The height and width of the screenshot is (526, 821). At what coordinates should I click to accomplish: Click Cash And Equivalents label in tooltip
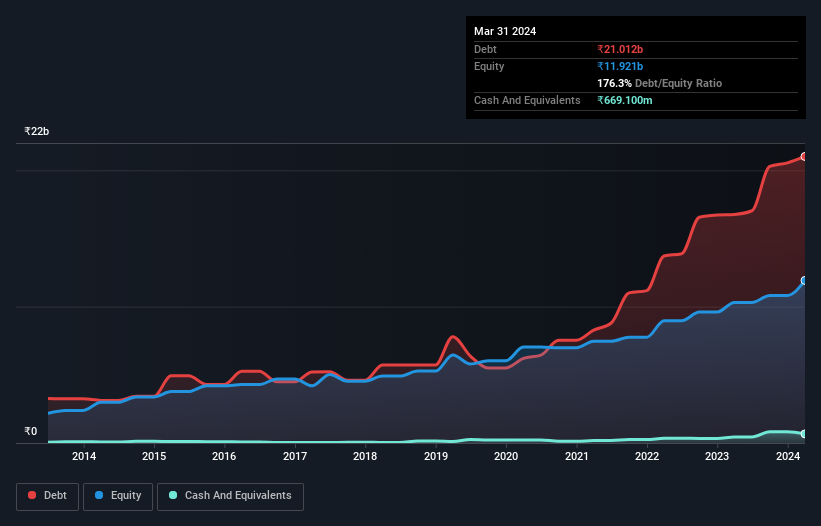tap(527, 100)
